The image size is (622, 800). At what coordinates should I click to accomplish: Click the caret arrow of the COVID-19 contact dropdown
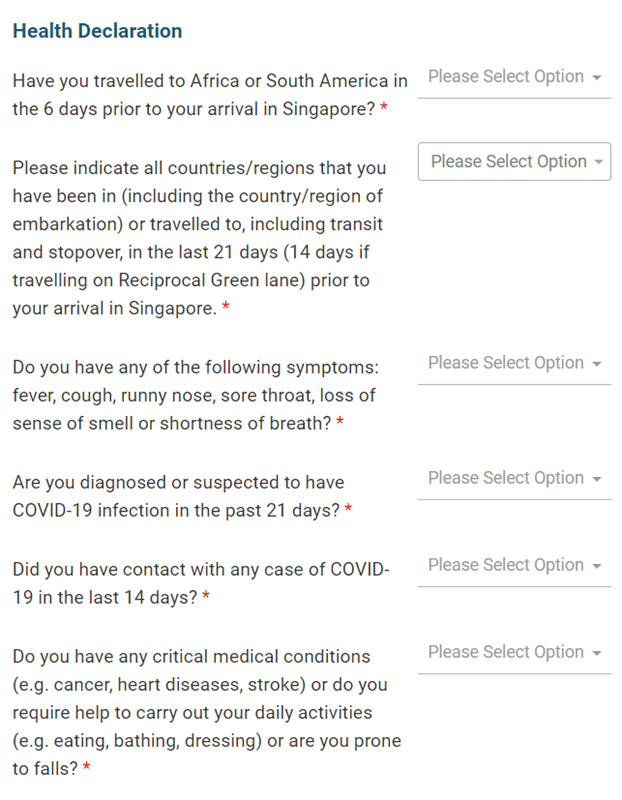tap(596, 567)
